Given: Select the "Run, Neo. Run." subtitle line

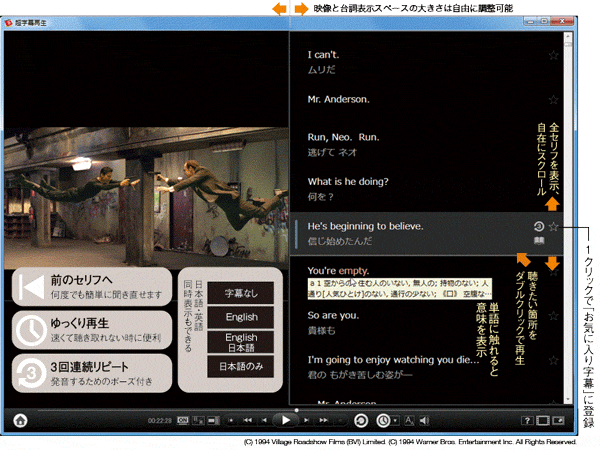Looking at the screenshot, I should tap(343, 137).
